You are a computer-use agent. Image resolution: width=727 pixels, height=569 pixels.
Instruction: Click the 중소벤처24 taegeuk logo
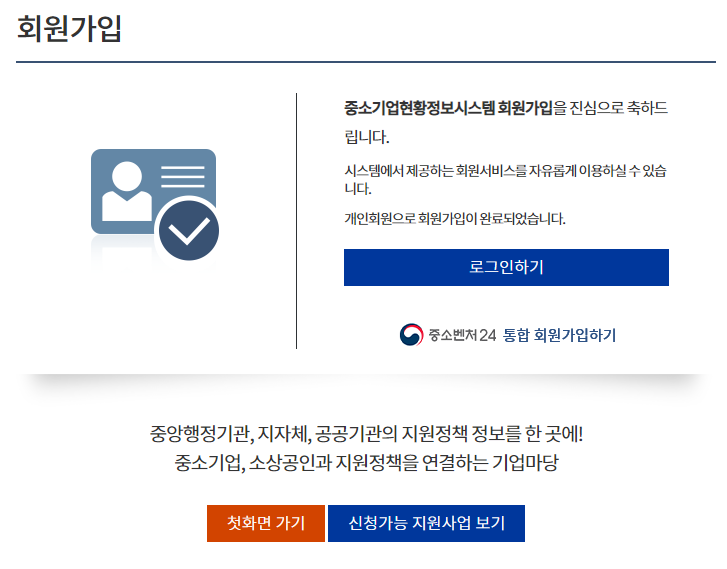click(x=411, y=335)
